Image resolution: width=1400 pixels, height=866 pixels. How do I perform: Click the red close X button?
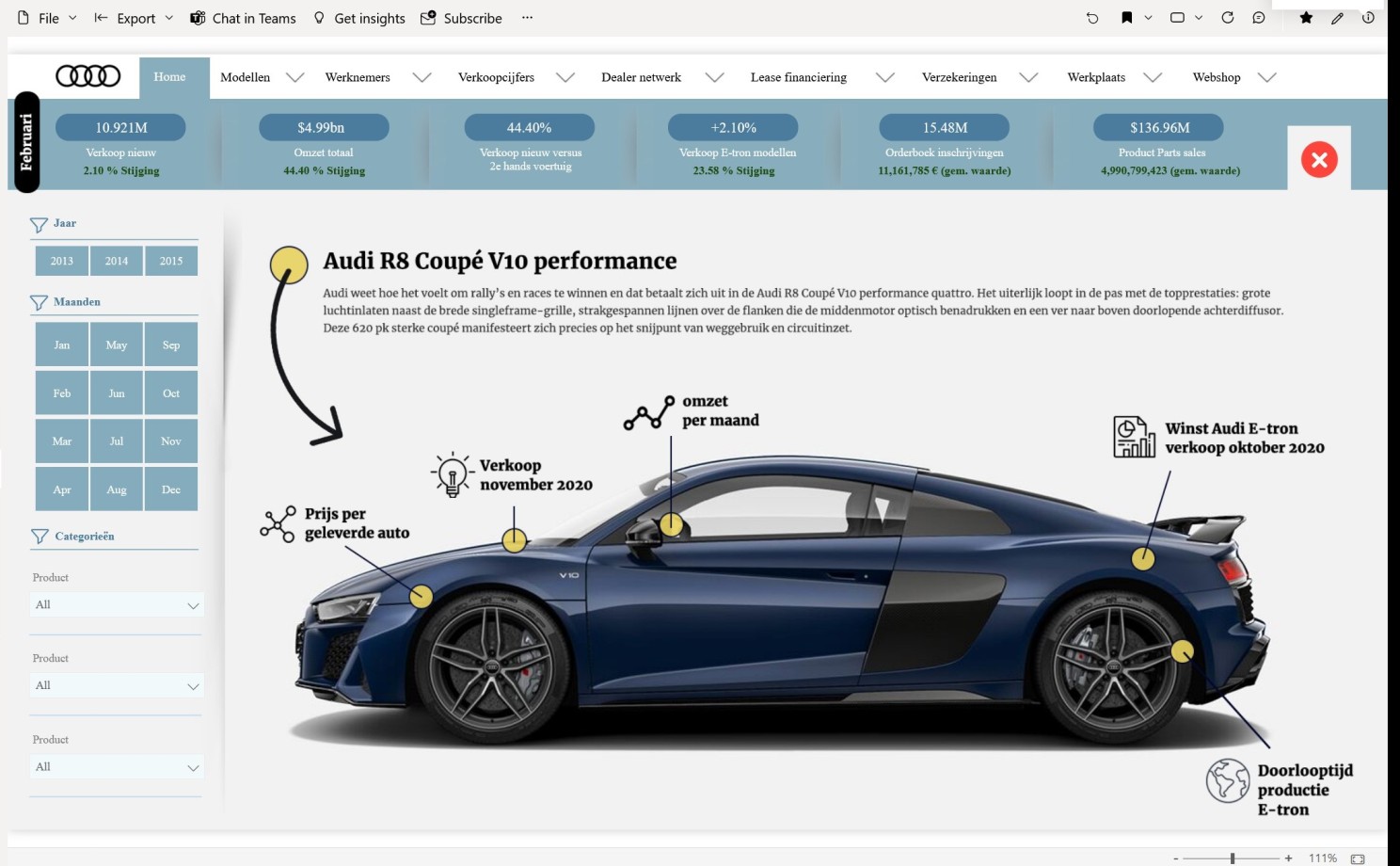pyautogui.click(x=1319, y=159)
